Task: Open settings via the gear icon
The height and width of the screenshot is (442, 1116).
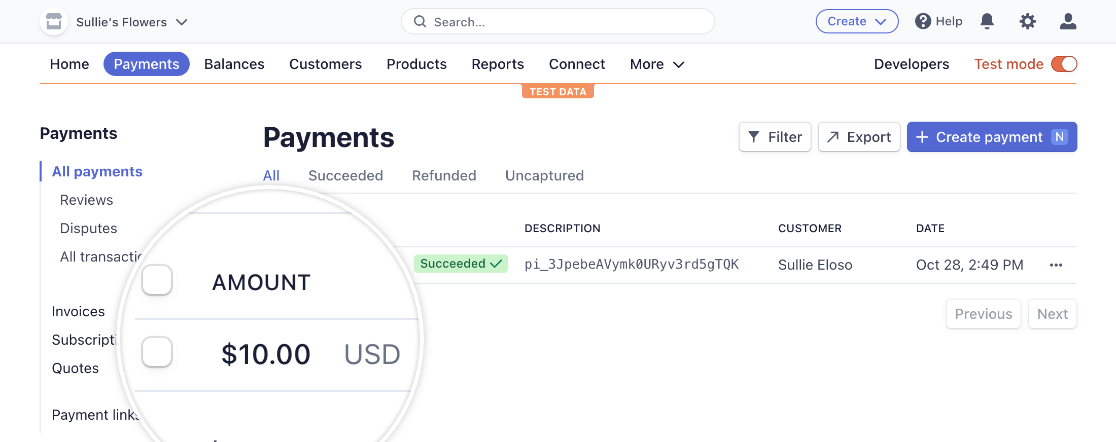Action: coord(1028,21)
